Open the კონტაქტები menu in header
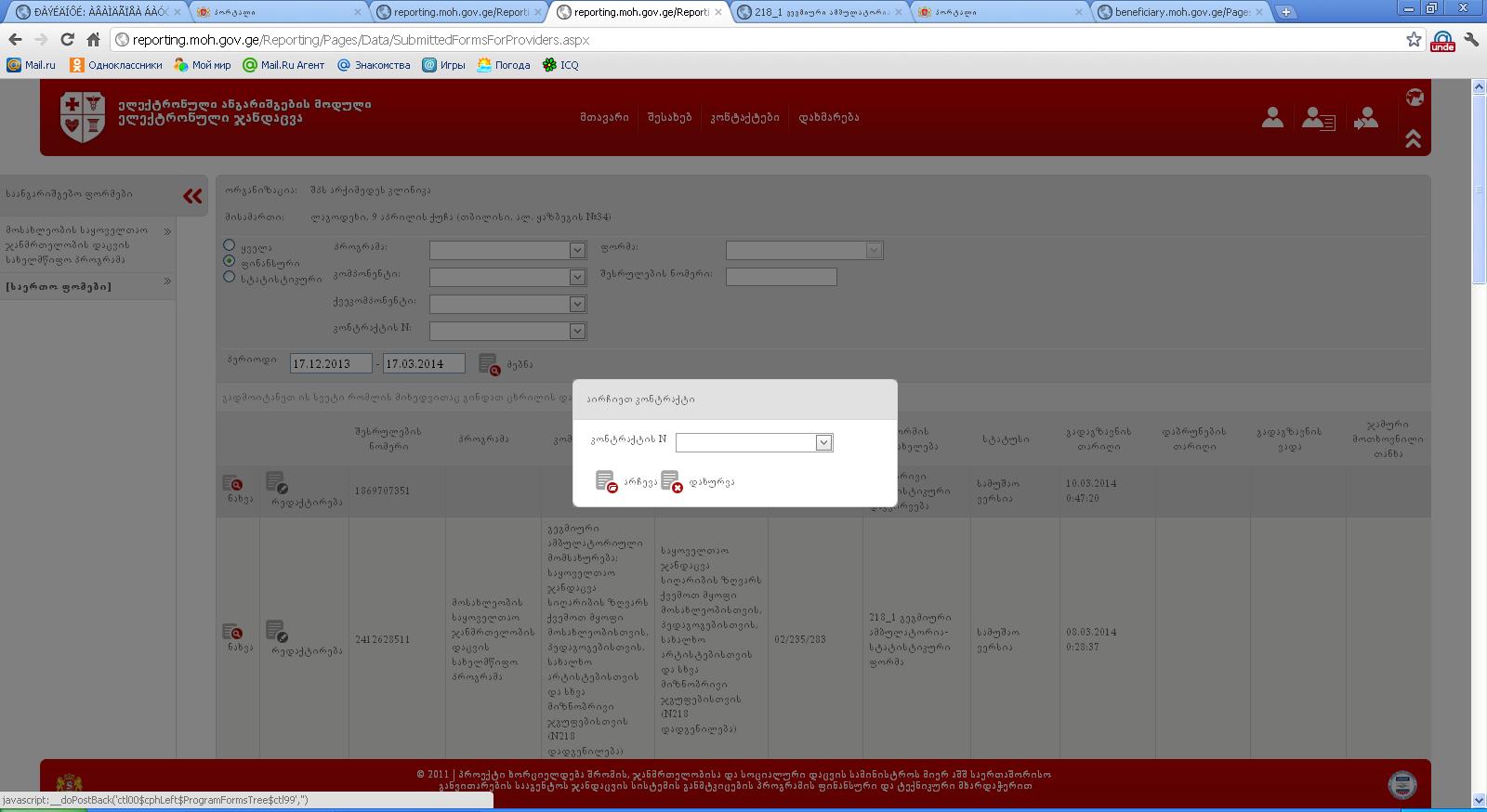The image size is (1487, 812). [x=744, y=118]
